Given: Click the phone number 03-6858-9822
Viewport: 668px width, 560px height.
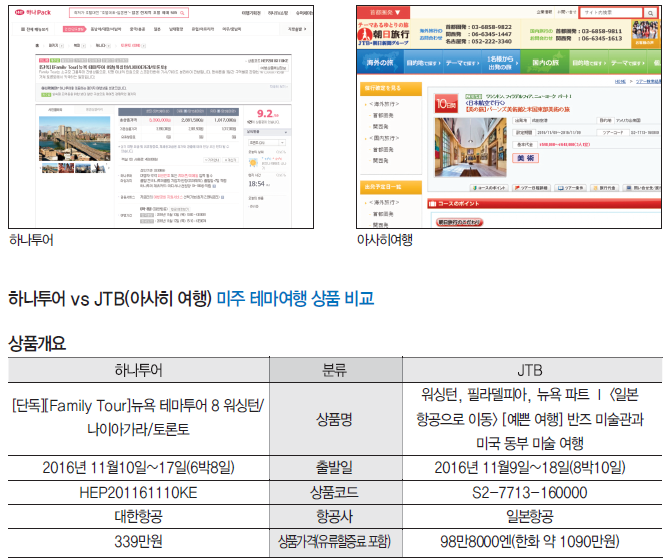Looking at the screenshot, I should [491, 27].
